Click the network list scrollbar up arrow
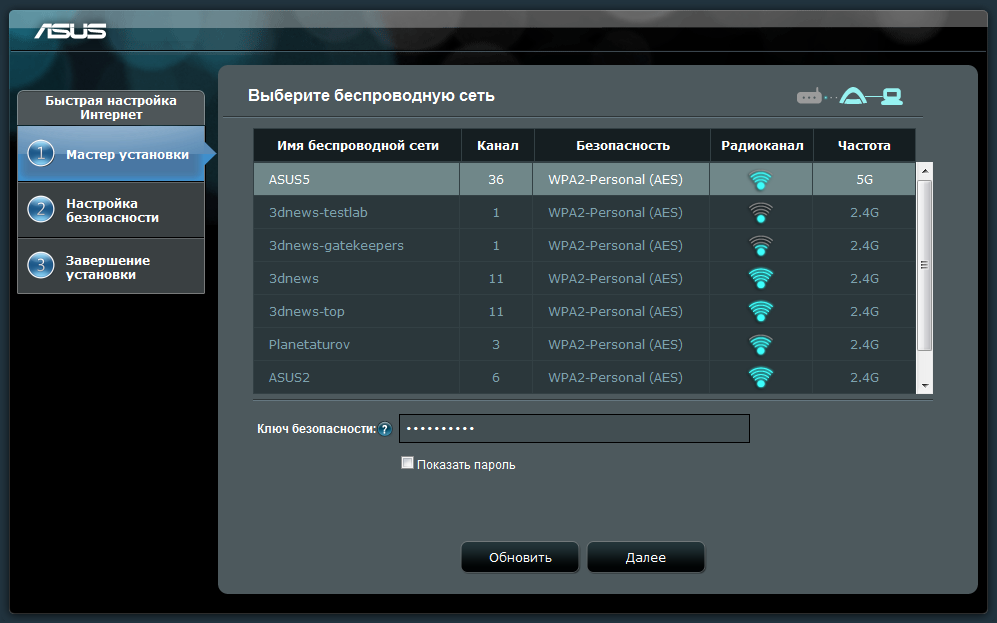The image size is (997, 623). [925, 170]
